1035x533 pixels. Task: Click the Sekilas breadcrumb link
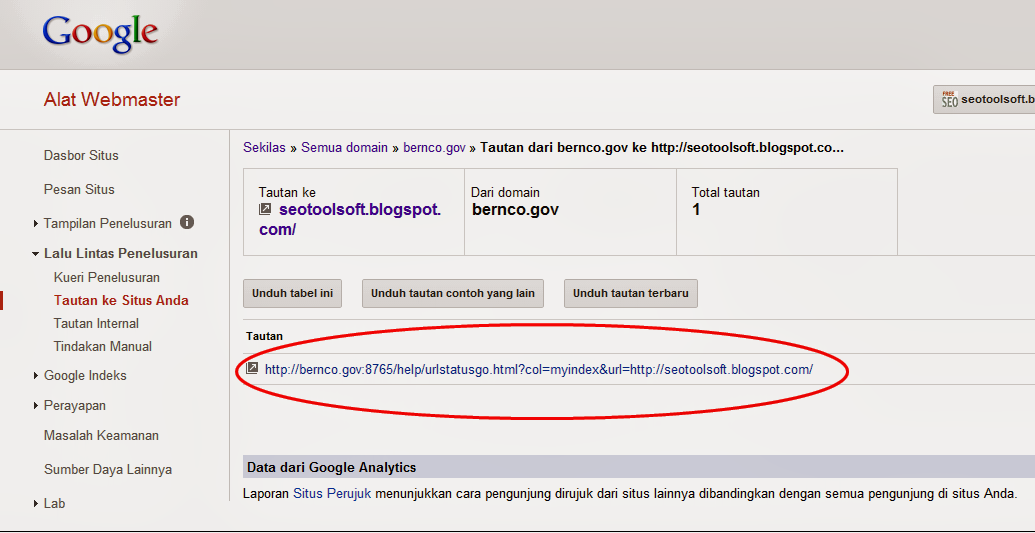[x=264, y=148]
